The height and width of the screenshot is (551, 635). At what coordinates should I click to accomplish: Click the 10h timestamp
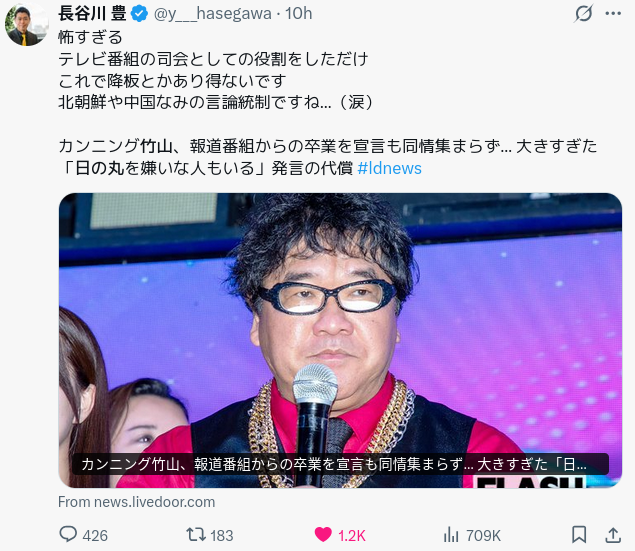pyautogui.click(x=298, y=13)
